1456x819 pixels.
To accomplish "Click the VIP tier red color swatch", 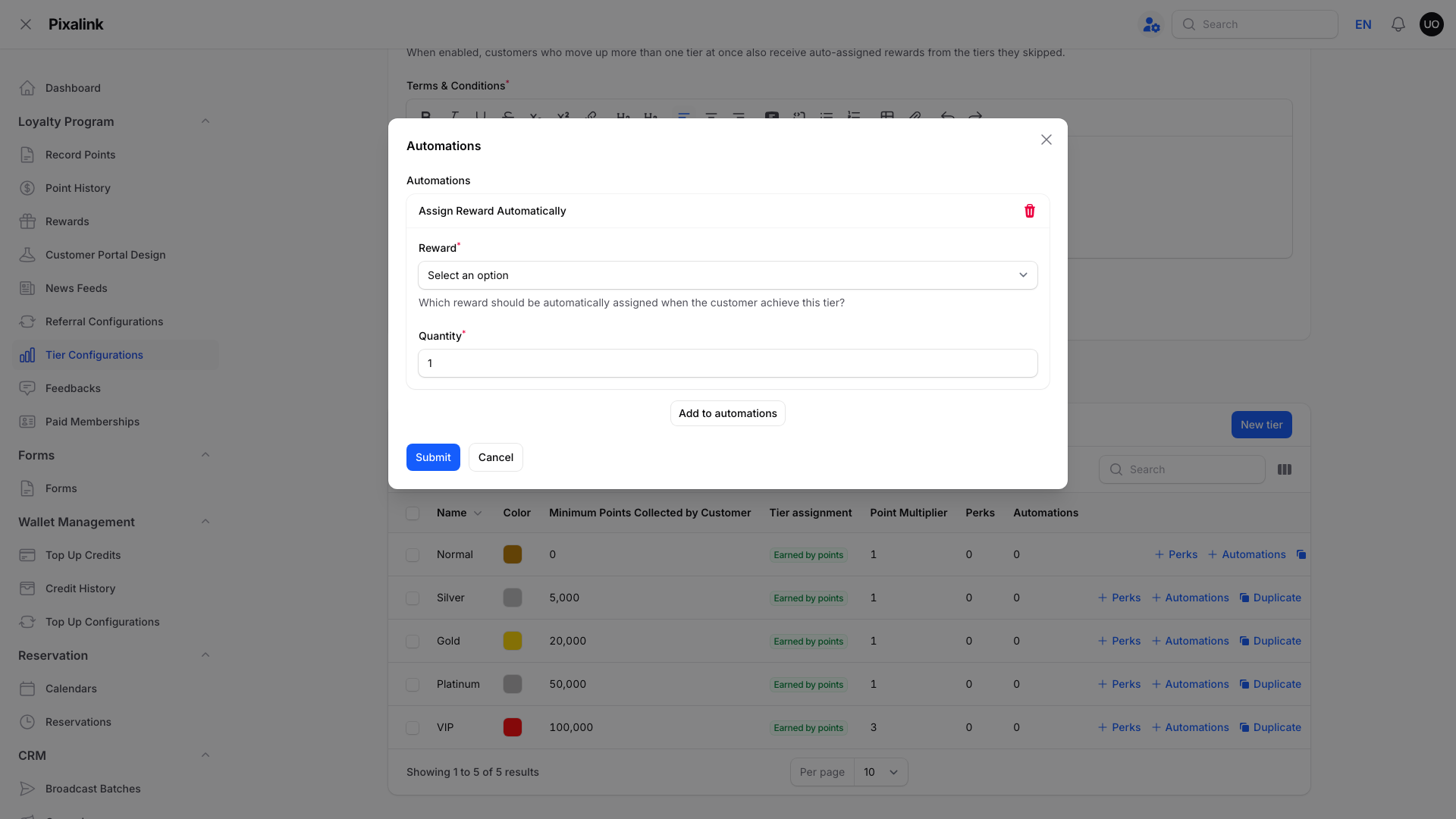I will [x=513, y=727].
